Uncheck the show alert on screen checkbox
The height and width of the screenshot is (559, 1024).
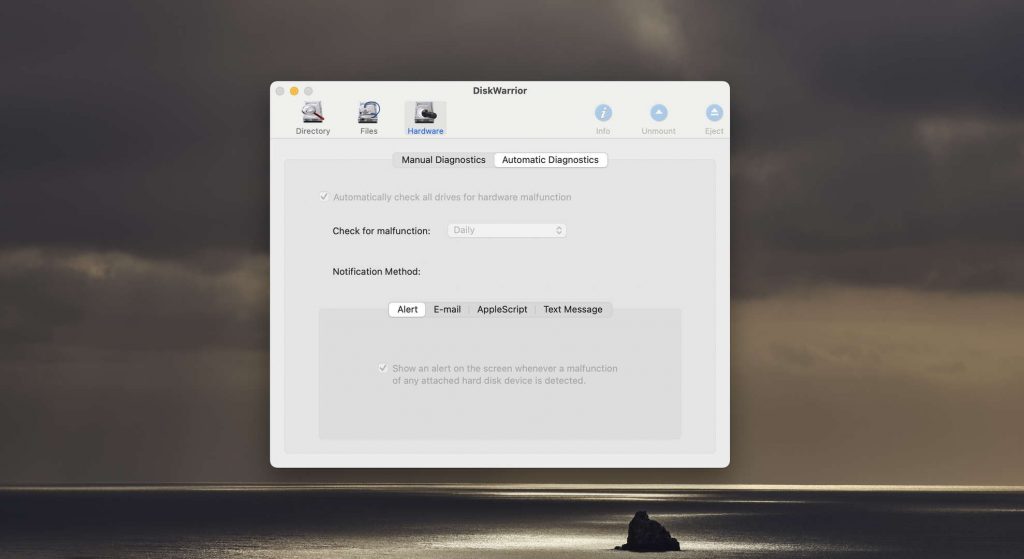(383, 368)
